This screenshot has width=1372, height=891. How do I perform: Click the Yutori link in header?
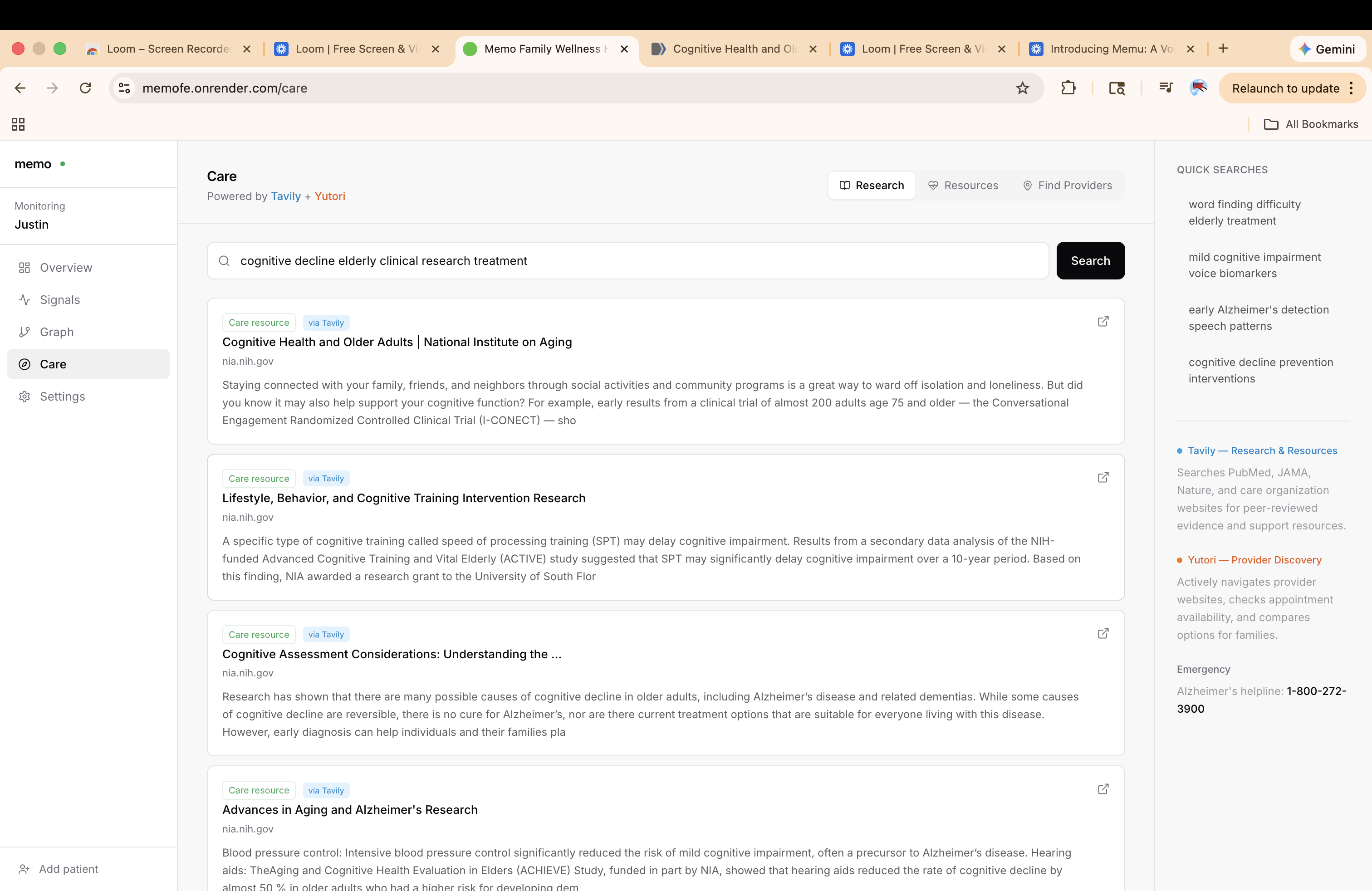click(x=330, y=196)
